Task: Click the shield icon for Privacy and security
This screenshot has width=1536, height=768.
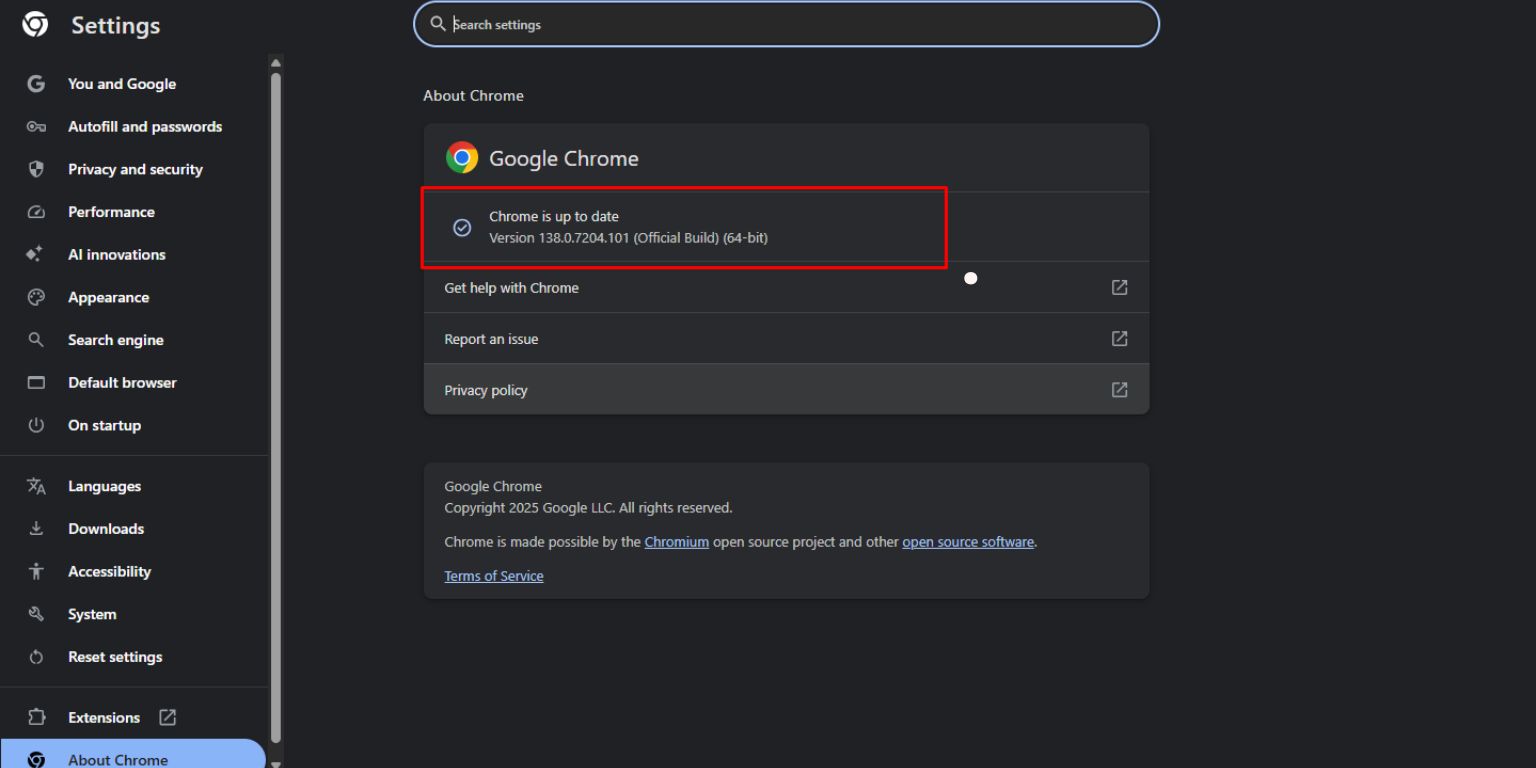Action: (36, 169)
